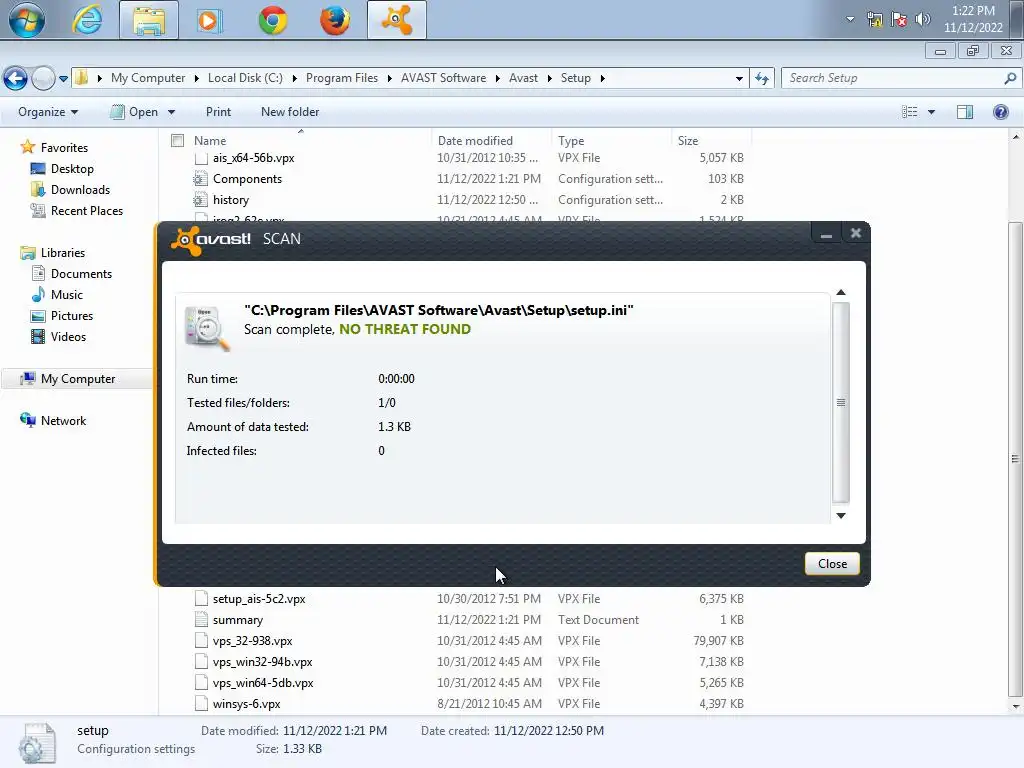Image resolution: width=1024 pixels, height=768 pixels.
Task: Click Print in the toolbar
Action: [x=218, y=112]
